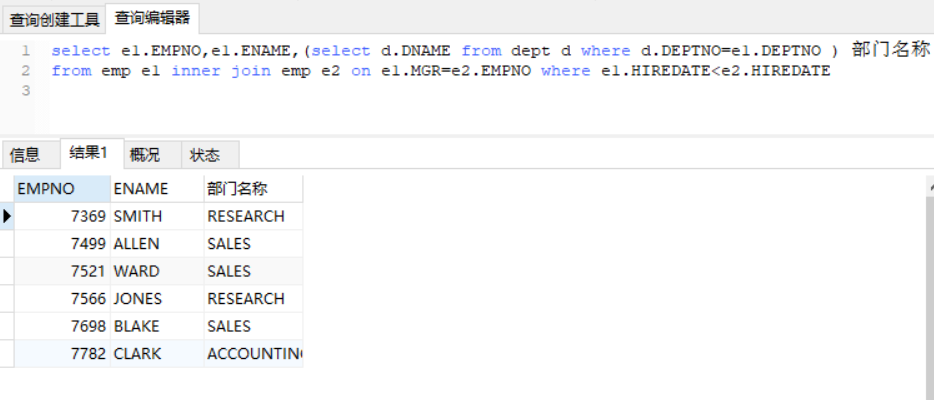Click the current row arrow indicator
The image size is (934, 400).
[x=7, y=216]
